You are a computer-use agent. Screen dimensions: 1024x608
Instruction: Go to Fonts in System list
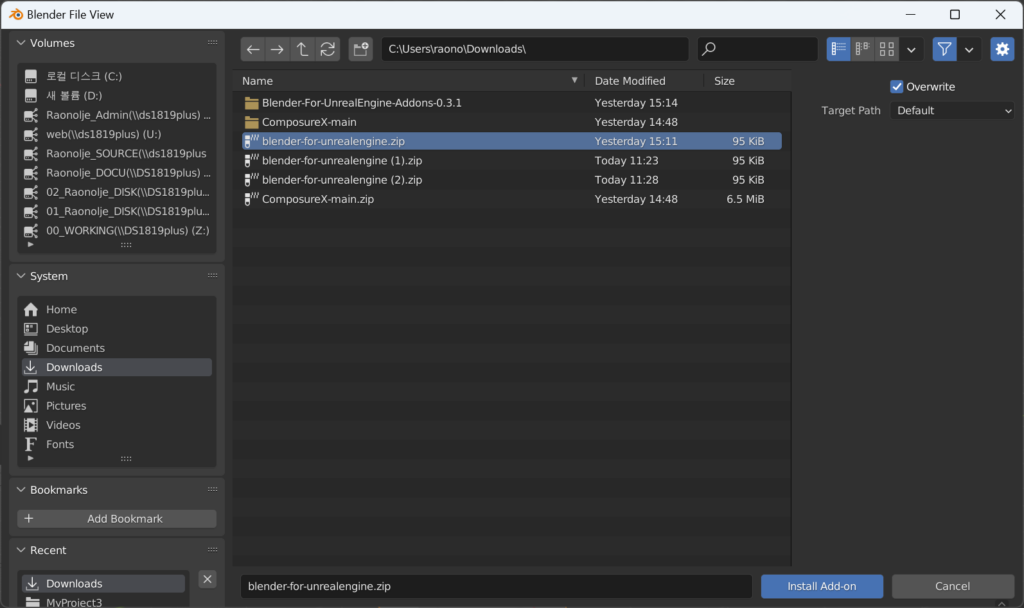pos(117,444)
